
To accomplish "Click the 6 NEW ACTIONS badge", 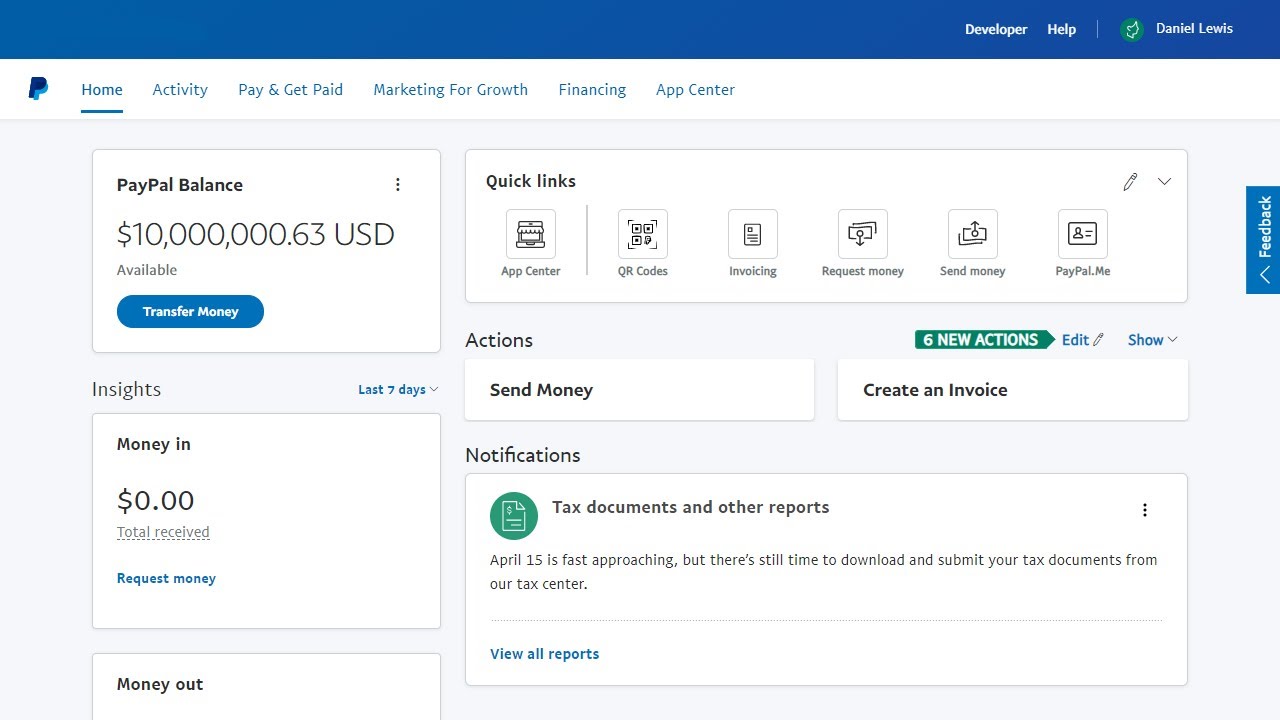I will click(x=984, y=340).
